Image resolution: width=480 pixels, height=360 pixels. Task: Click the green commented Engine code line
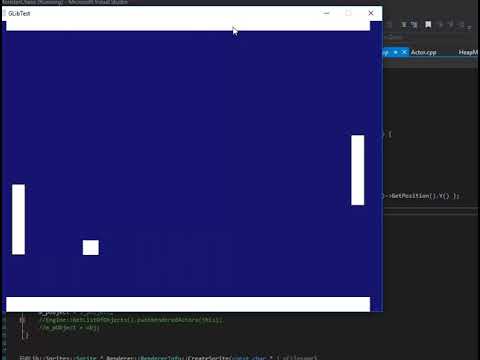[x=131, y=320]
